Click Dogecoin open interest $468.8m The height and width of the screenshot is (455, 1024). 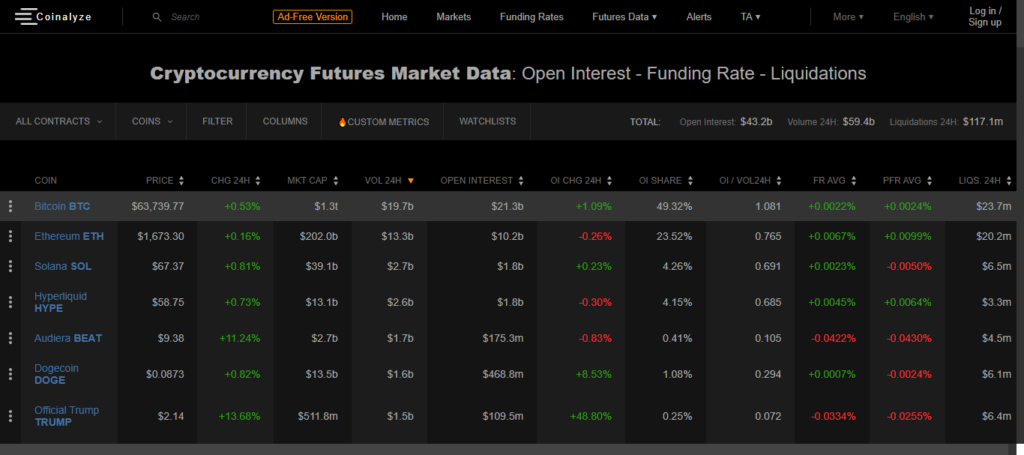click(x=503, y=374)
